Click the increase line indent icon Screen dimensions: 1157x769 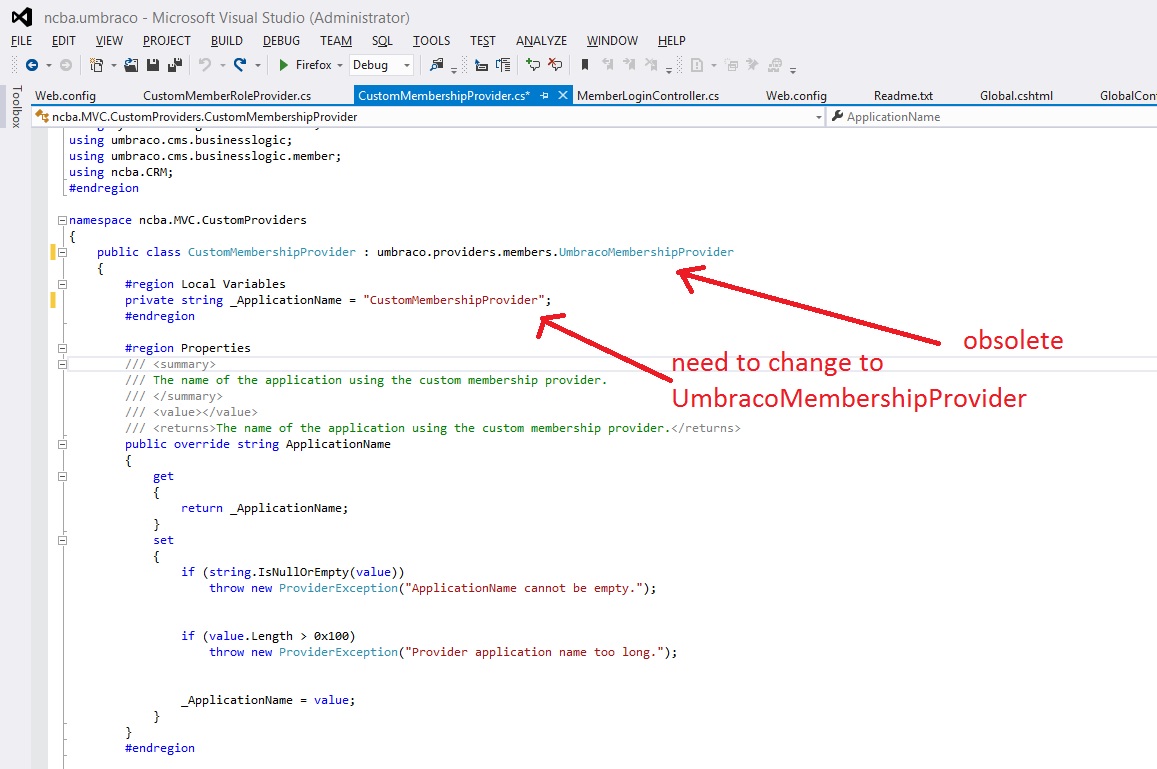click(503, 65)
